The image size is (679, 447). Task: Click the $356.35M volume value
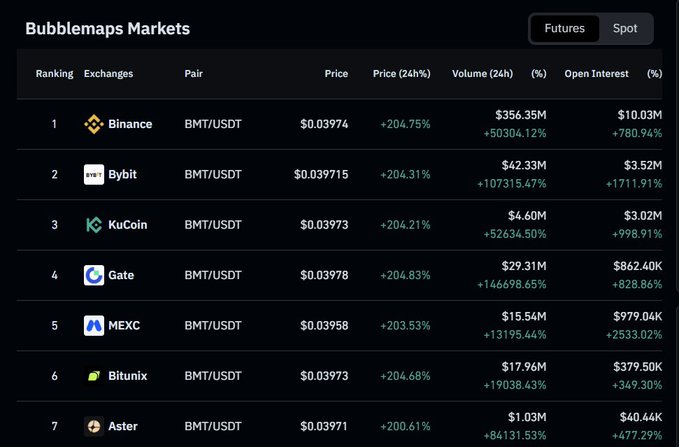click(521, 115)
